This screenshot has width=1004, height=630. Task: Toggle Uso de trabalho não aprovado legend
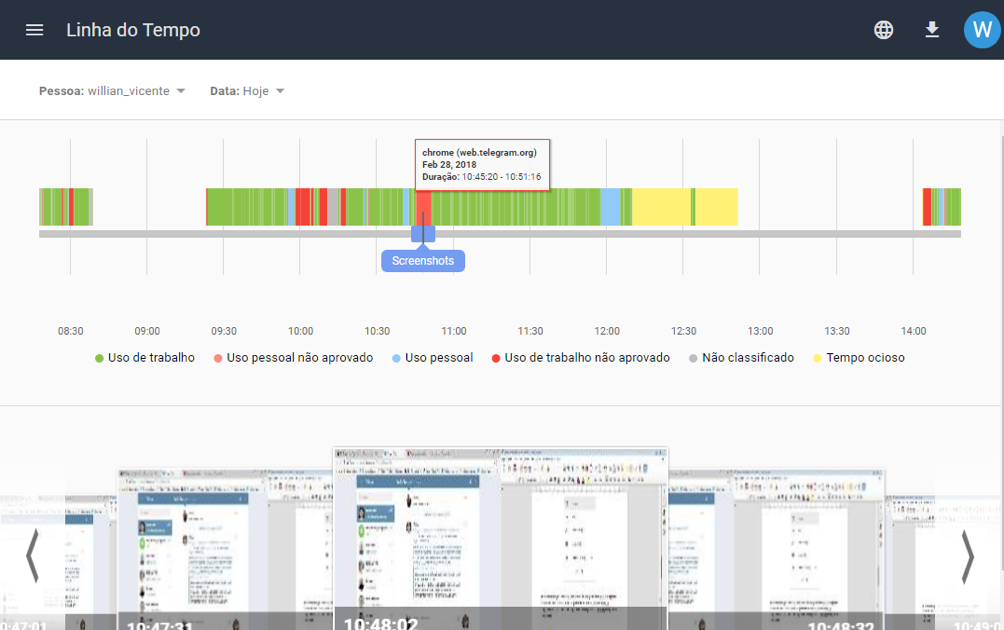point(580,358)
